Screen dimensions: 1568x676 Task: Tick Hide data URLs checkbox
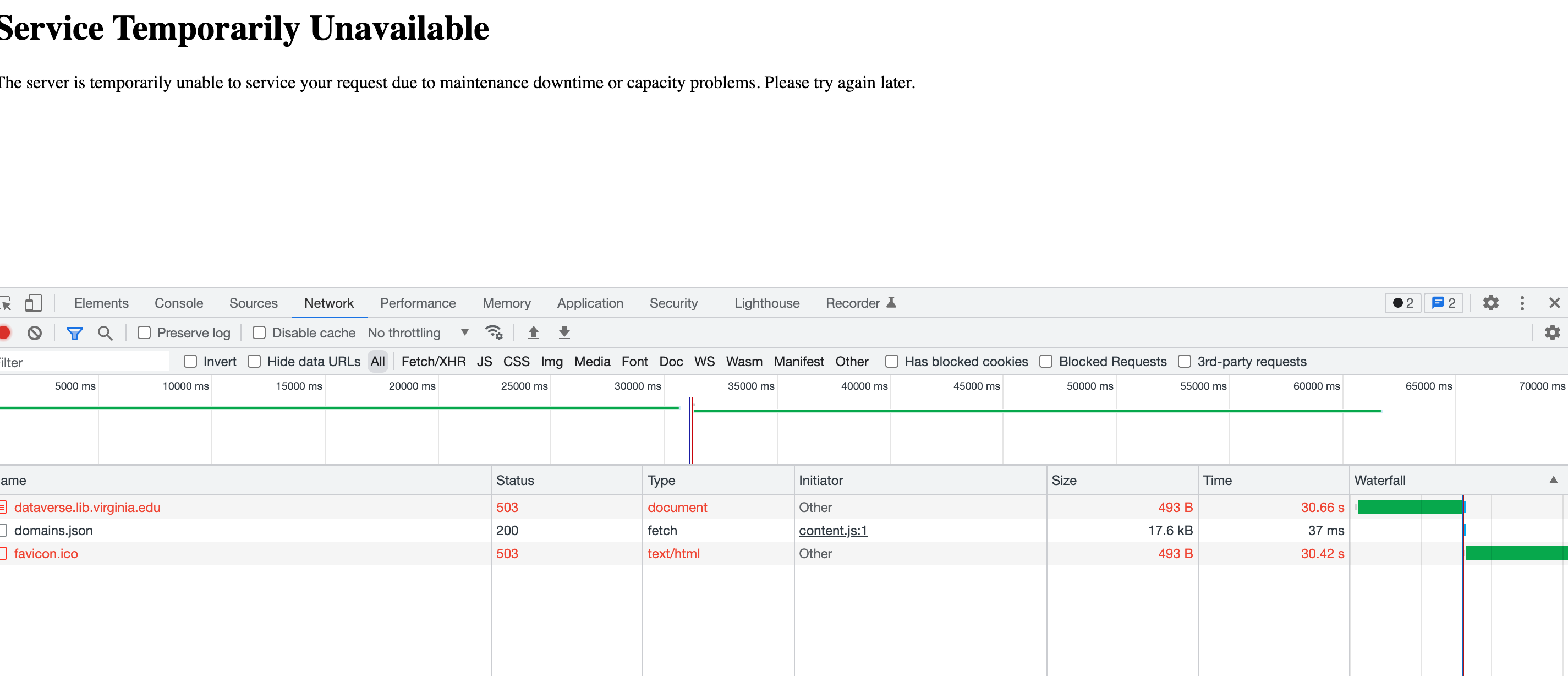pyautogui.click(x=254, y=361)
